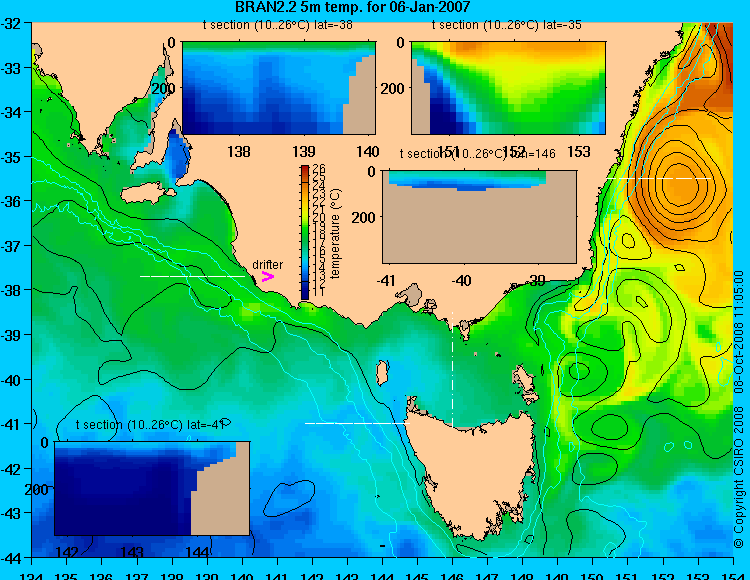Click the "-32" latitude axis label
Viewport: 750px width, 580px height.
(x=11, y=23)
